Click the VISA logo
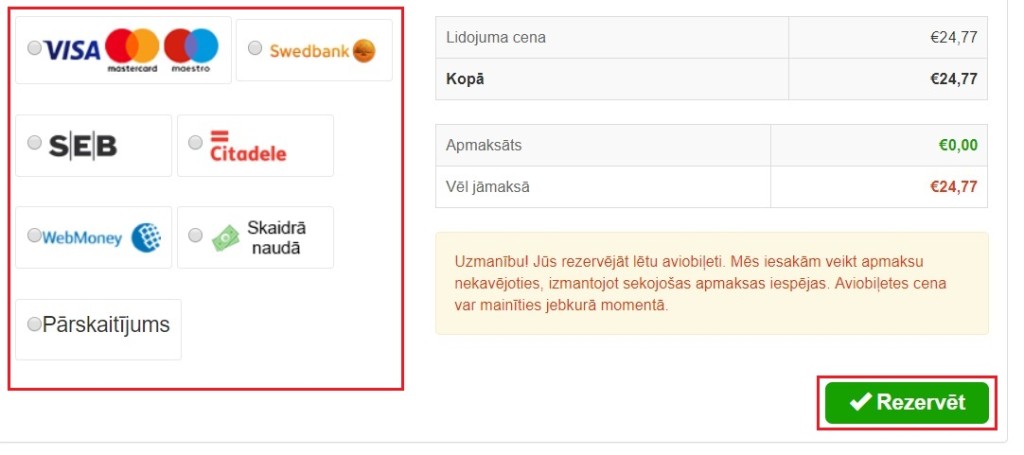Viewport: 1024px width, 455px height. [72, 49]
